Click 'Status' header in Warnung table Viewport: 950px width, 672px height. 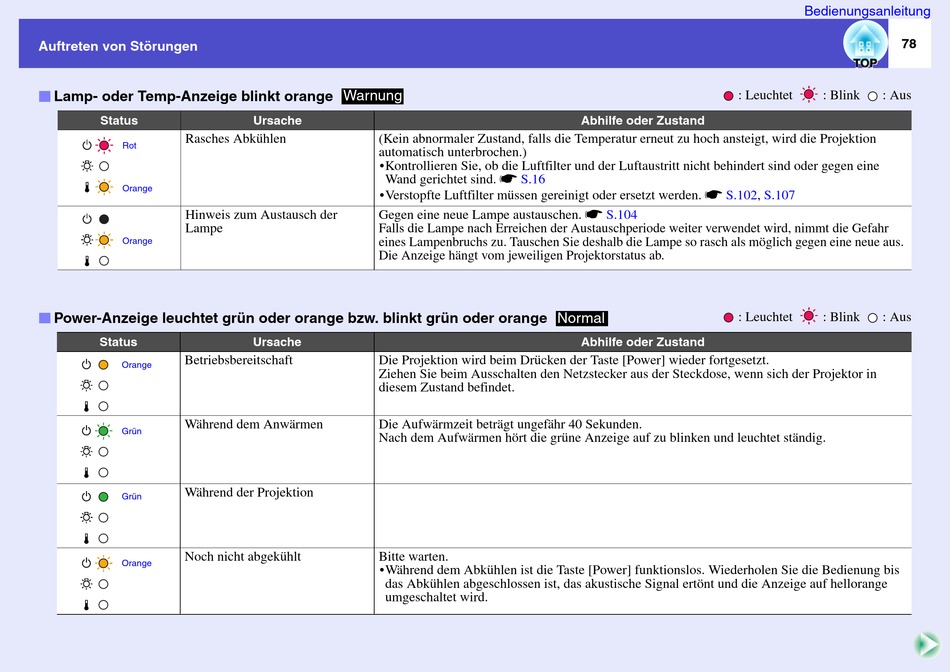click(x=119, y=121)
